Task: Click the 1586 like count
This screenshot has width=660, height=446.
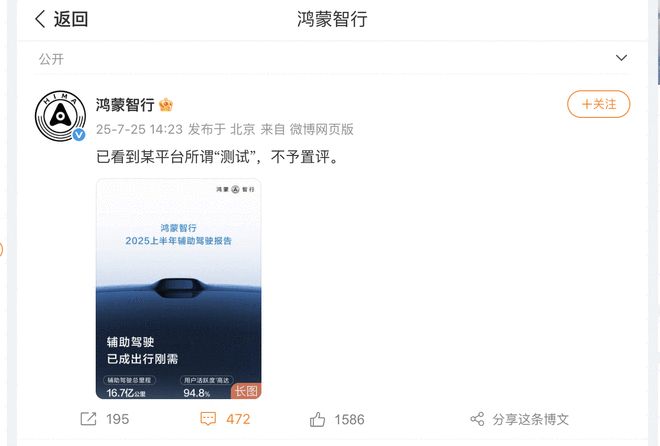Action: (x=349, y=419)
